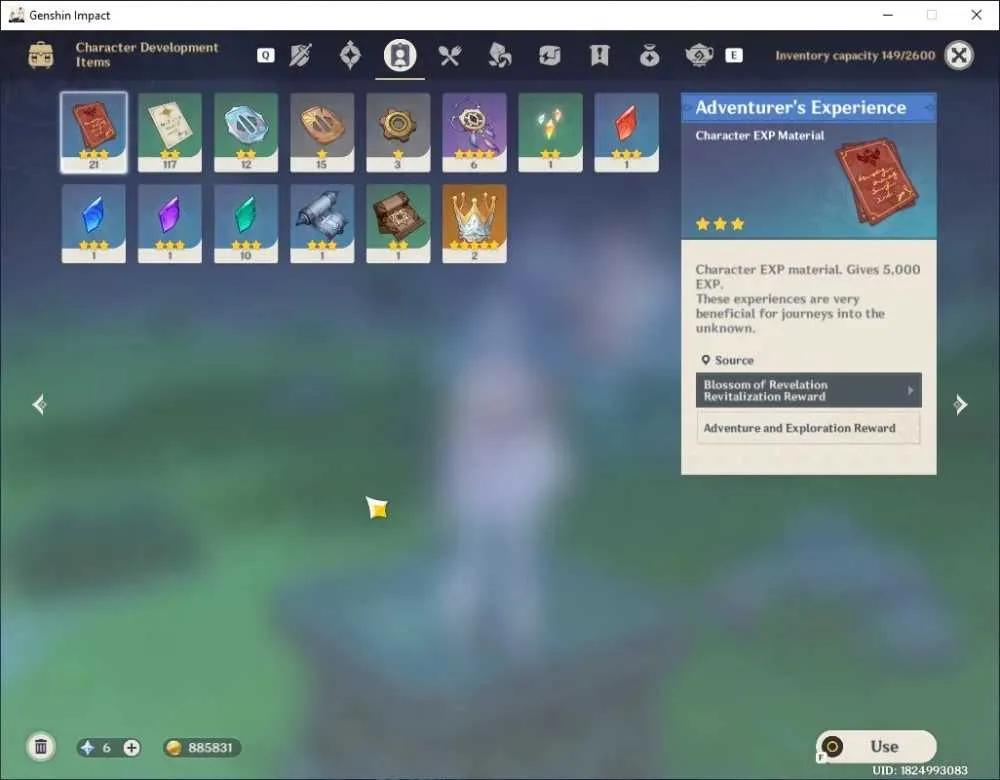Select the green gemstone with count 10

tap(246, 223)
